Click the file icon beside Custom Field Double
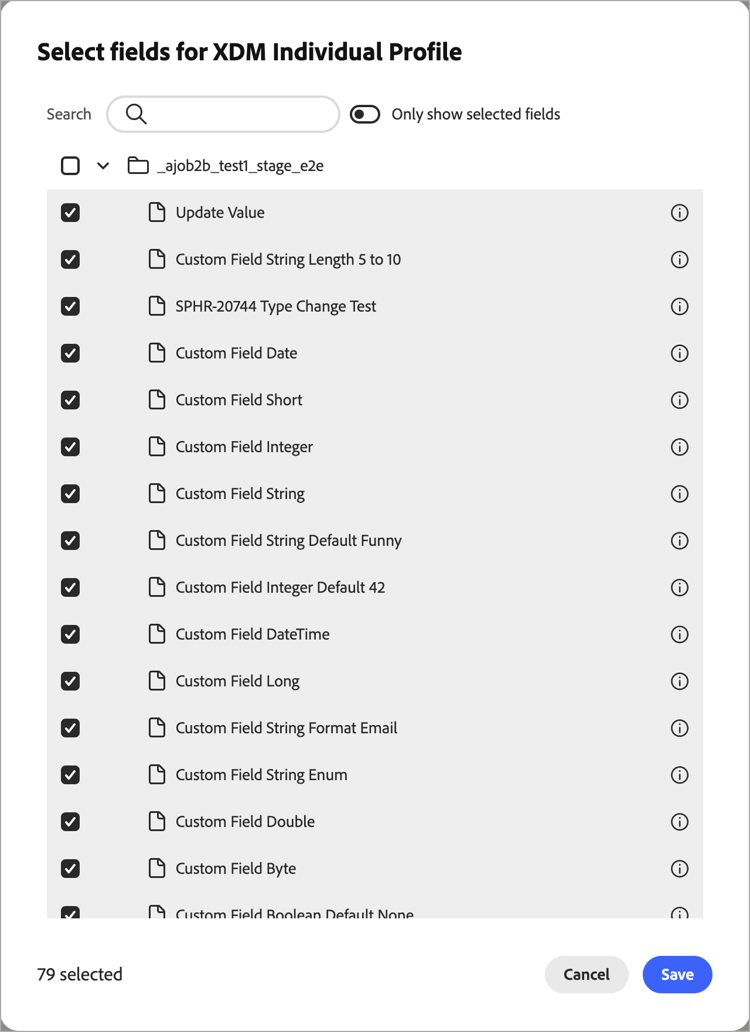Screen dimensions: 750x1032 coord(157,821)
